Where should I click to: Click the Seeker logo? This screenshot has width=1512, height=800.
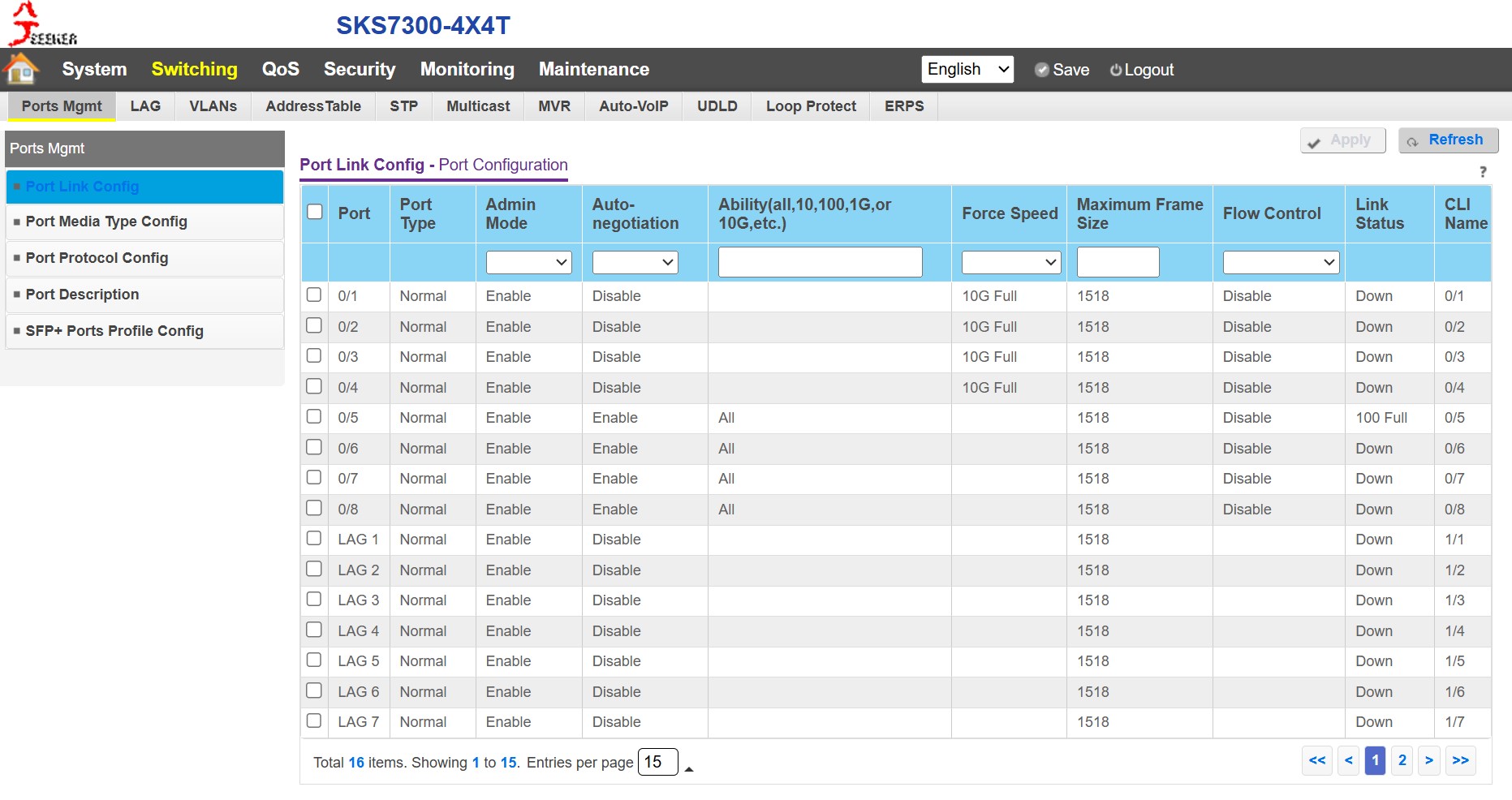click(42, 24)
